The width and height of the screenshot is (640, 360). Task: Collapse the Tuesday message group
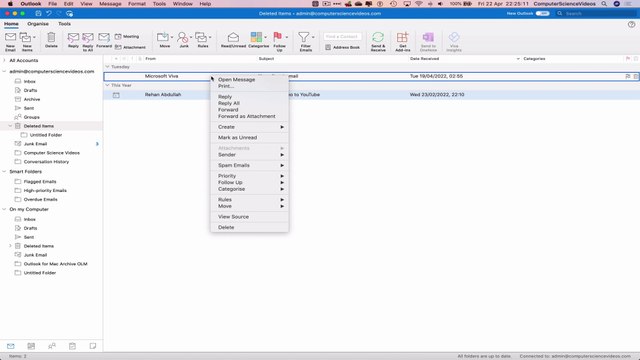[107, 67]
